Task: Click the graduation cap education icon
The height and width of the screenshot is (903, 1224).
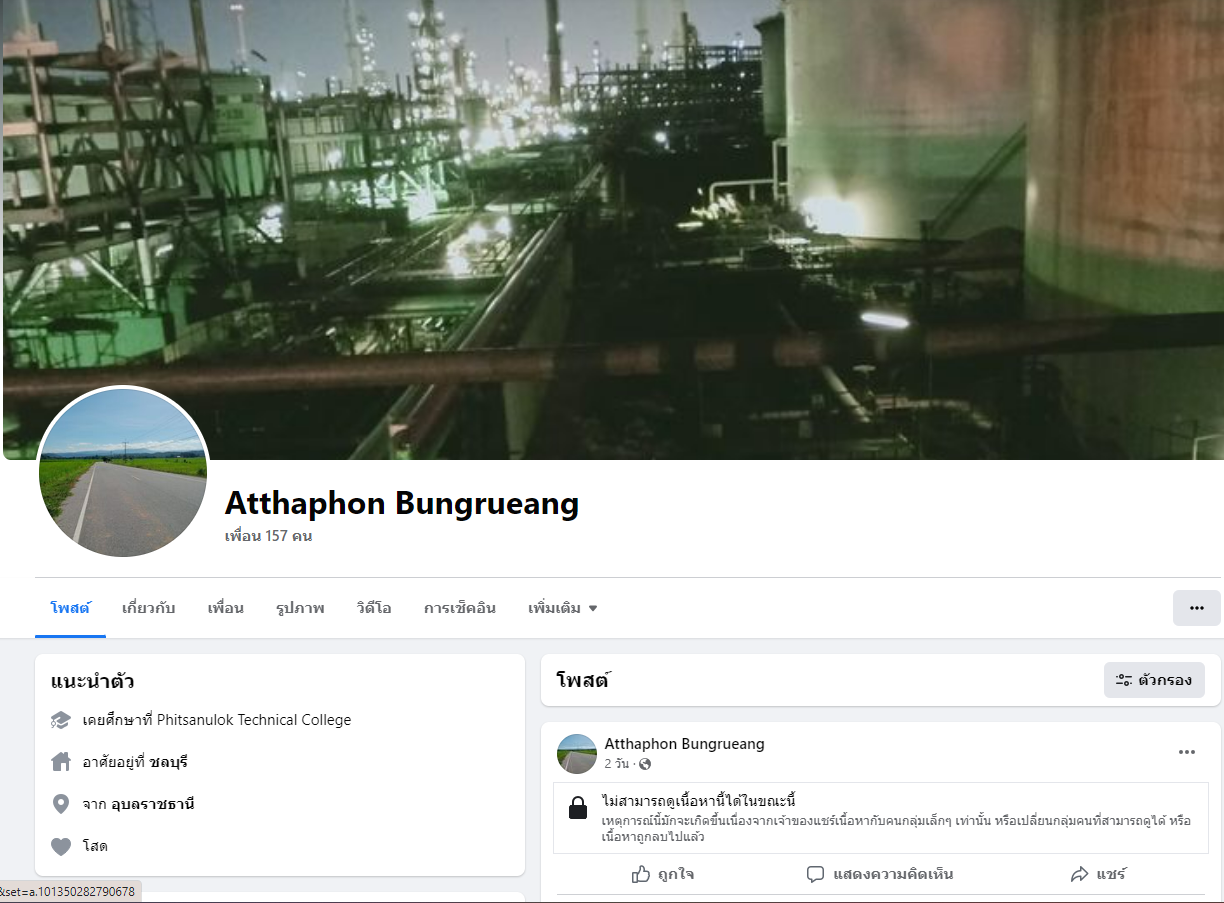Action: tap(61, 720)
